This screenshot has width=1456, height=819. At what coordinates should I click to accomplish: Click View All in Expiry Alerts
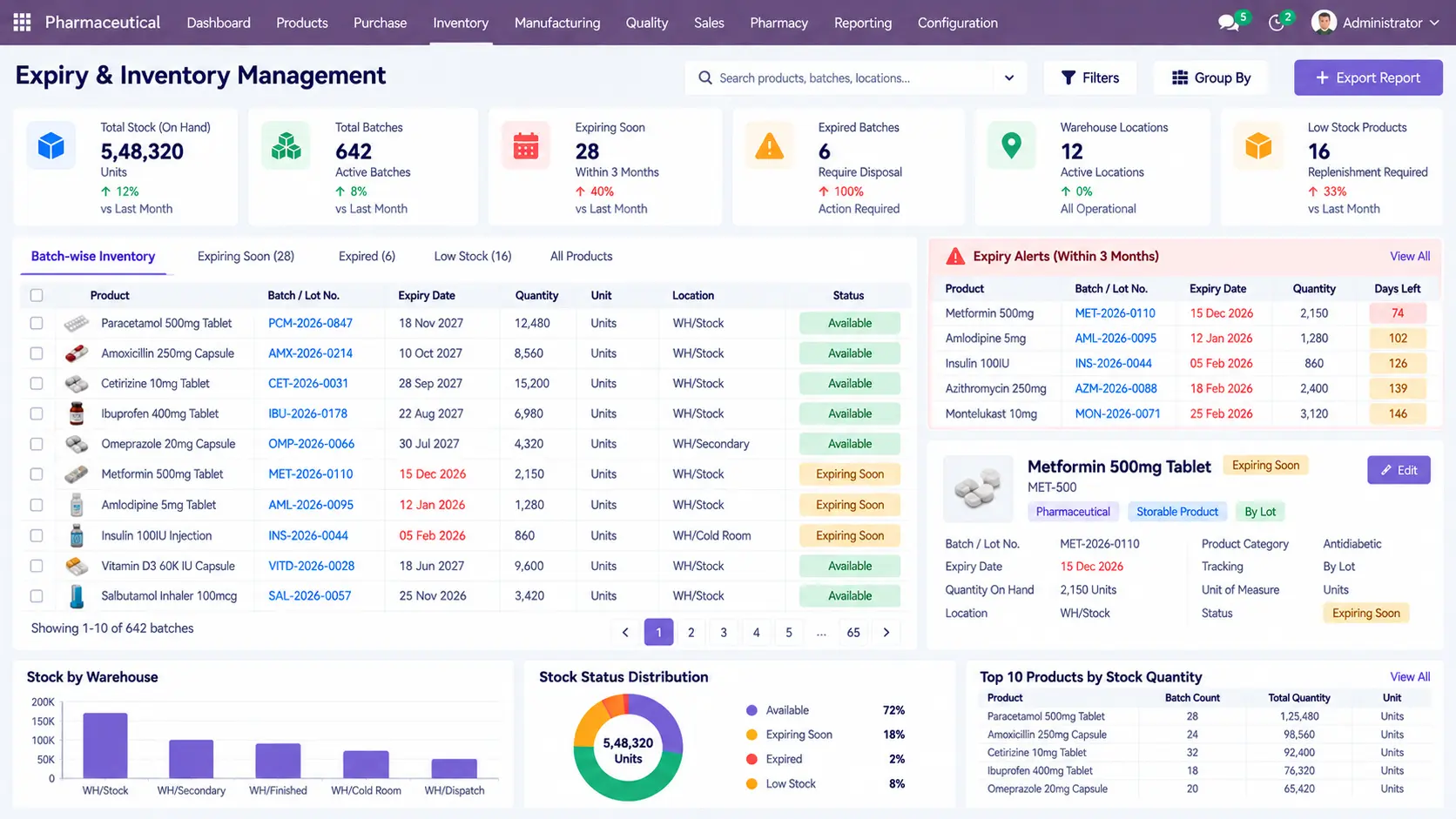coord(1410,256)
